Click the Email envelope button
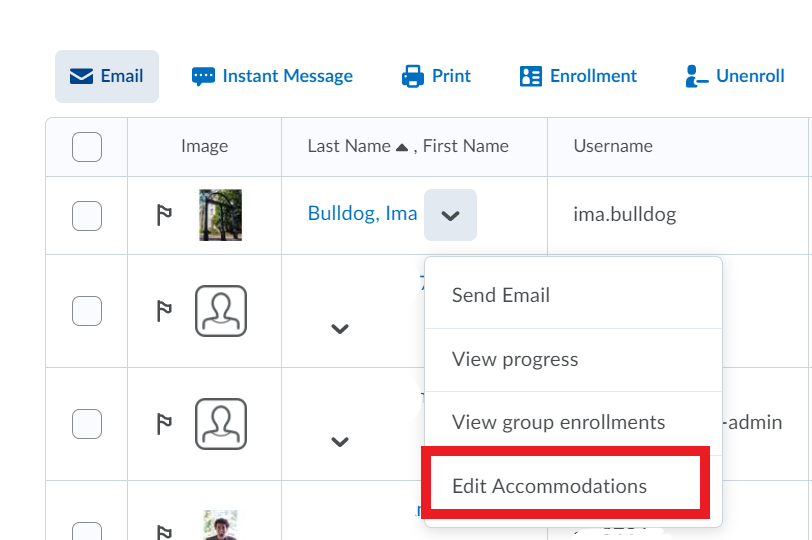Image resolution: width=812 pixels, height=540 pixels. (106, 76)
